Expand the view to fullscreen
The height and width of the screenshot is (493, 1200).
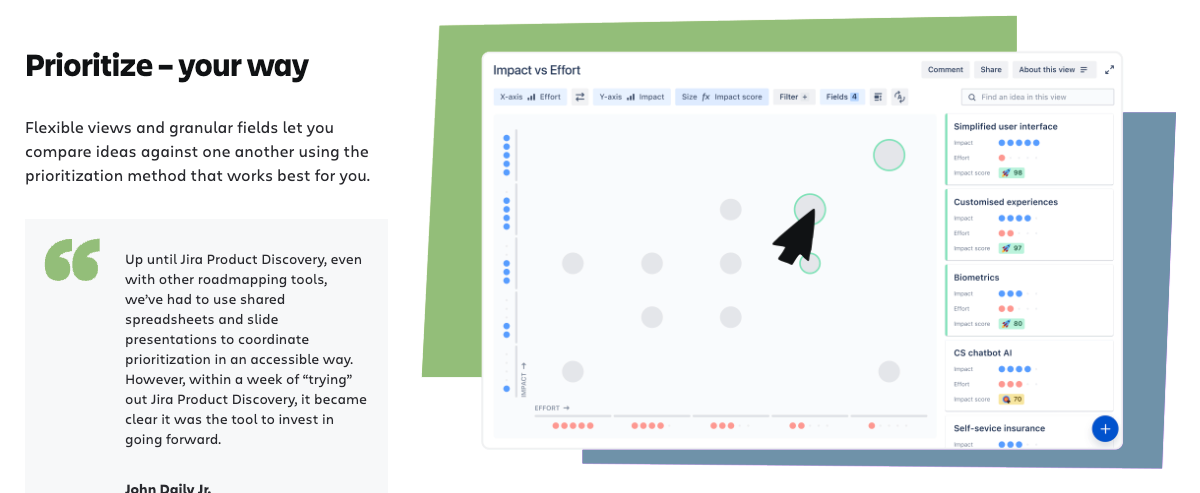[x=1110, y=70]
